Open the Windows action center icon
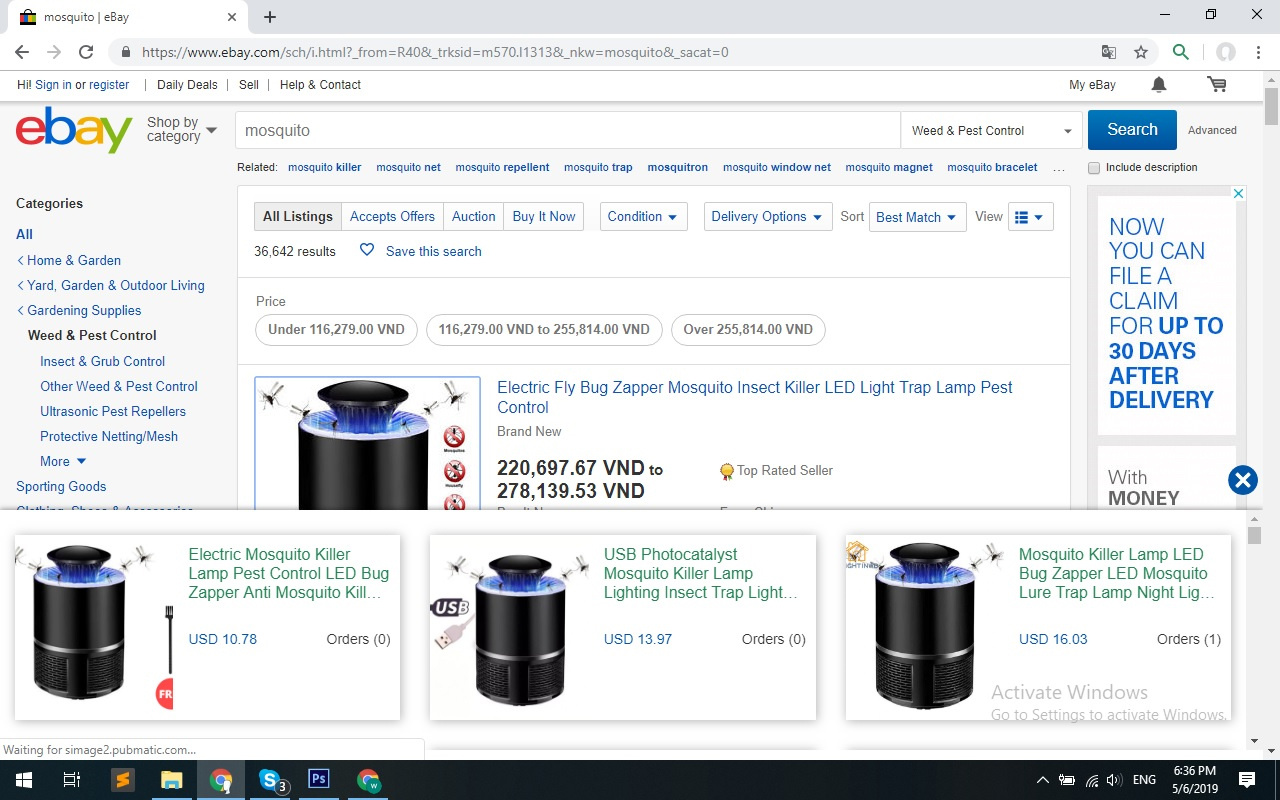This screenshot has width=1280, height=800. click(x=1247, y=780)
